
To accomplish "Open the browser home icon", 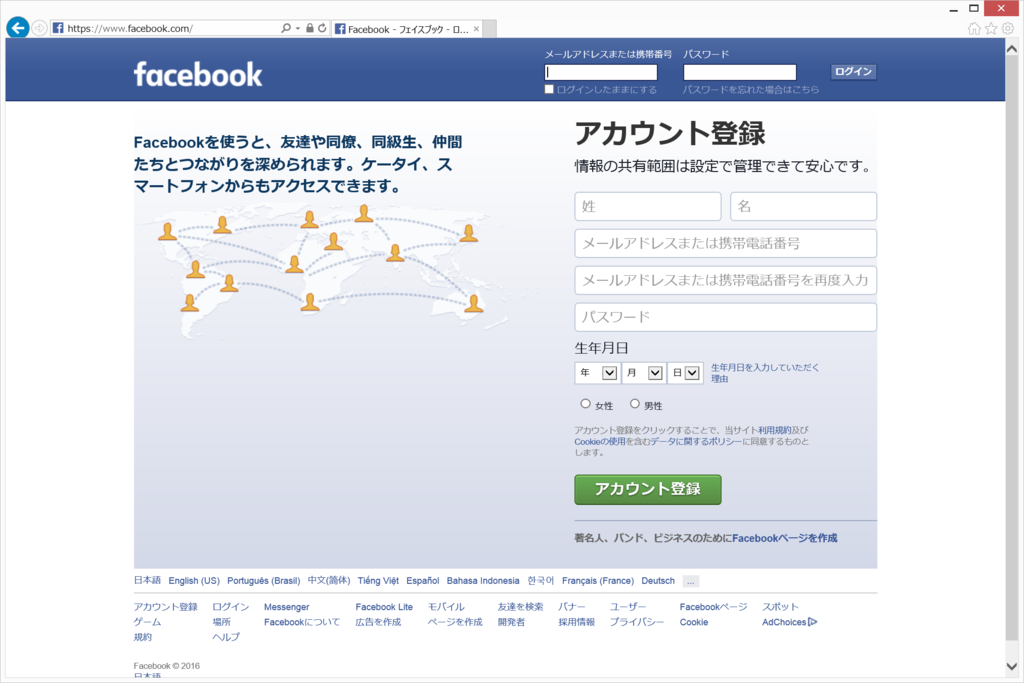I will click(974, 28).
